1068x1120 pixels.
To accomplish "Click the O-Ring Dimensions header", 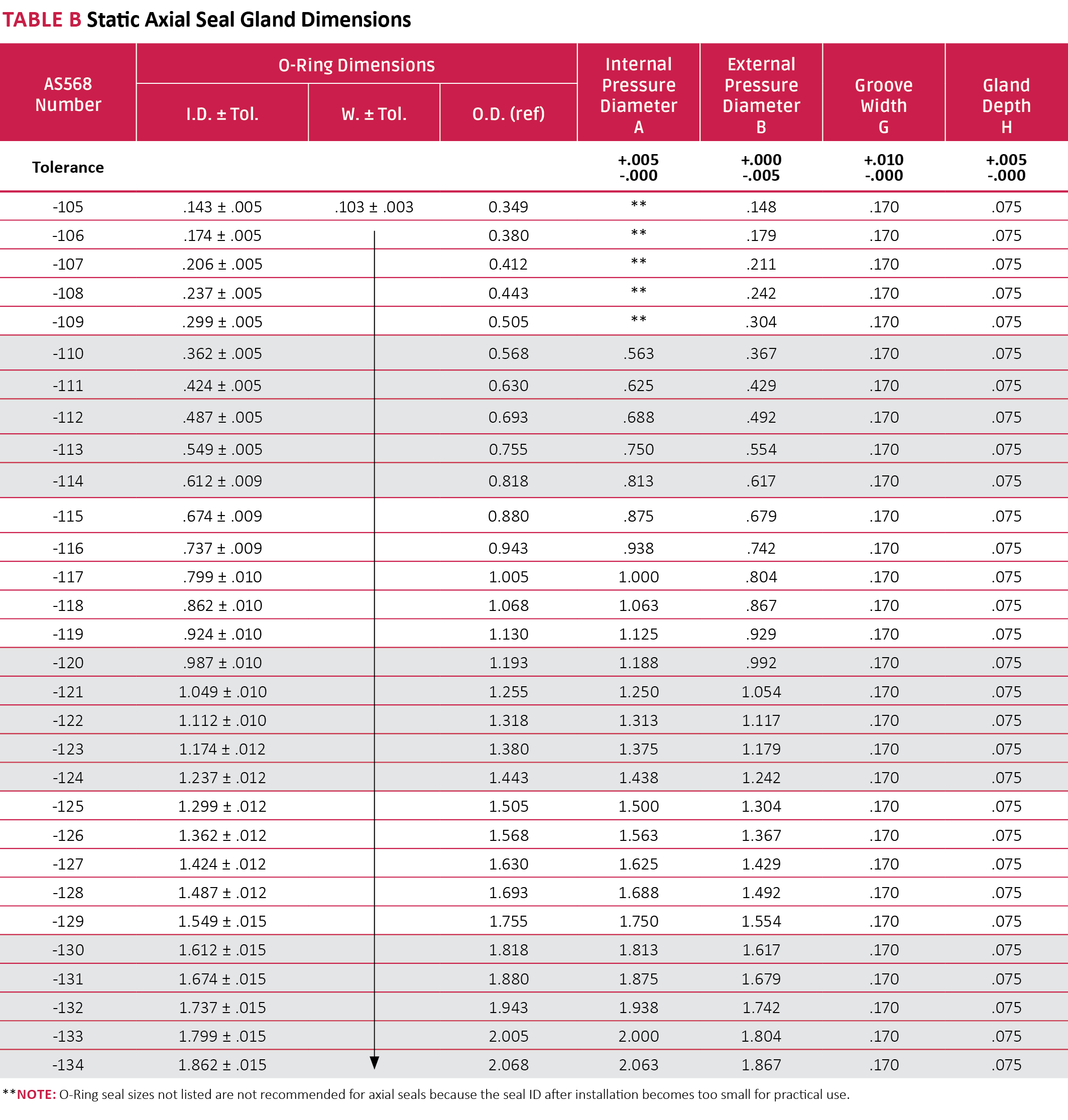I will 357,65.
